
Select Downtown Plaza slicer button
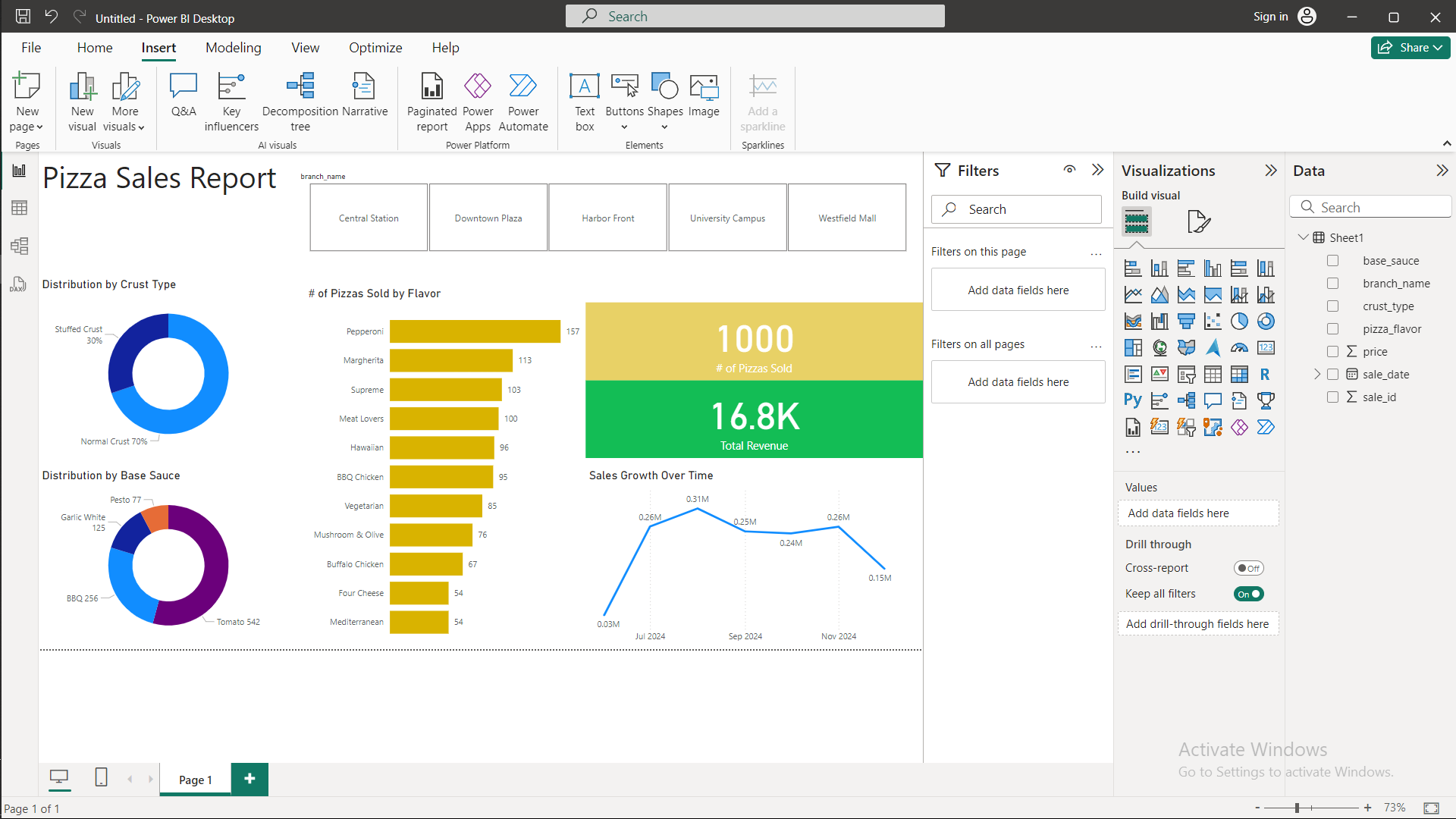pyautogui.click(x=488, y=218)
